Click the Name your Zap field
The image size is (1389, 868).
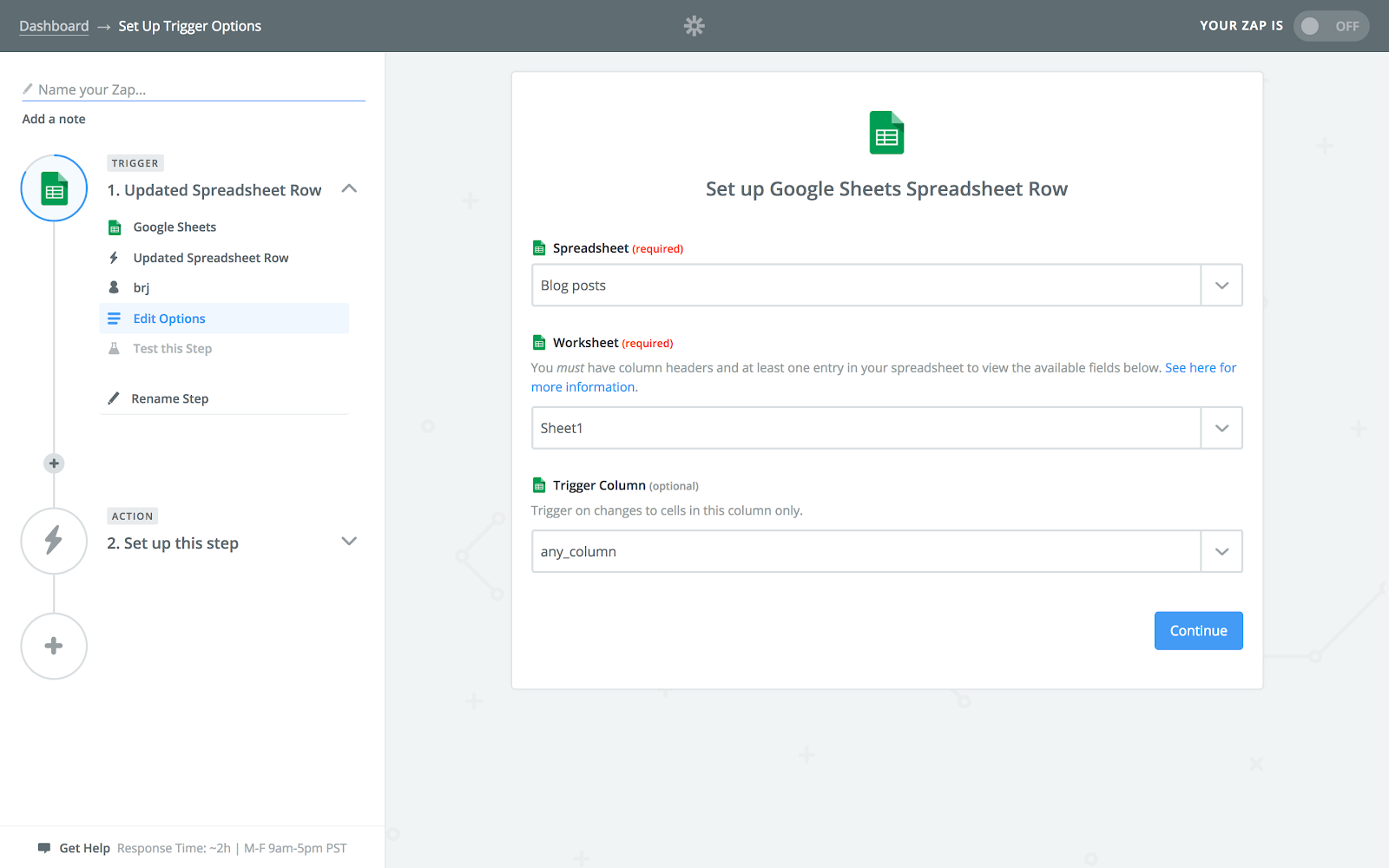[x=194, y=89]
